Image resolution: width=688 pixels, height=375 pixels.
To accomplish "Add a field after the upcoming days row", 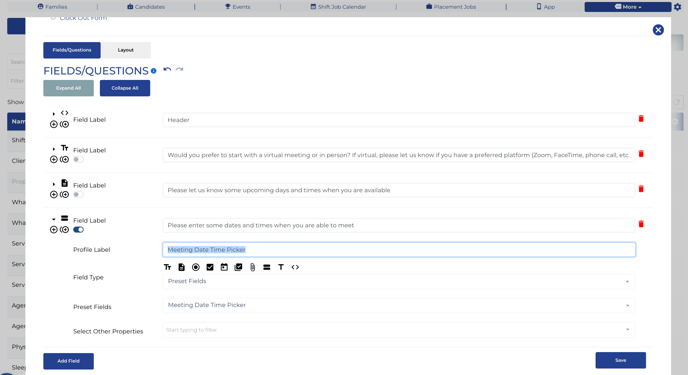I will point(54,195).
